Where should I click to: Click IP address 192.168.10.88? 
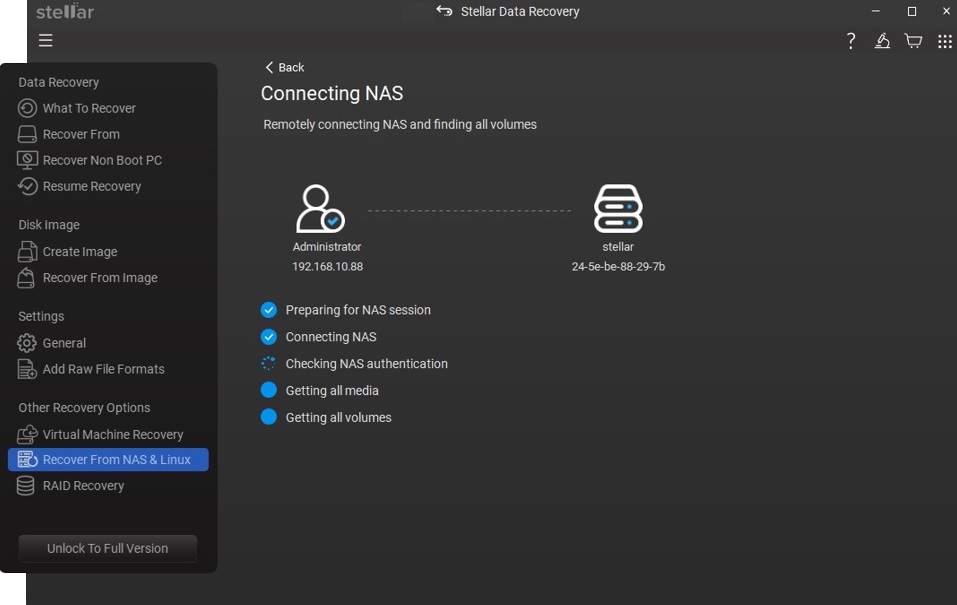(x=327, y=266)
